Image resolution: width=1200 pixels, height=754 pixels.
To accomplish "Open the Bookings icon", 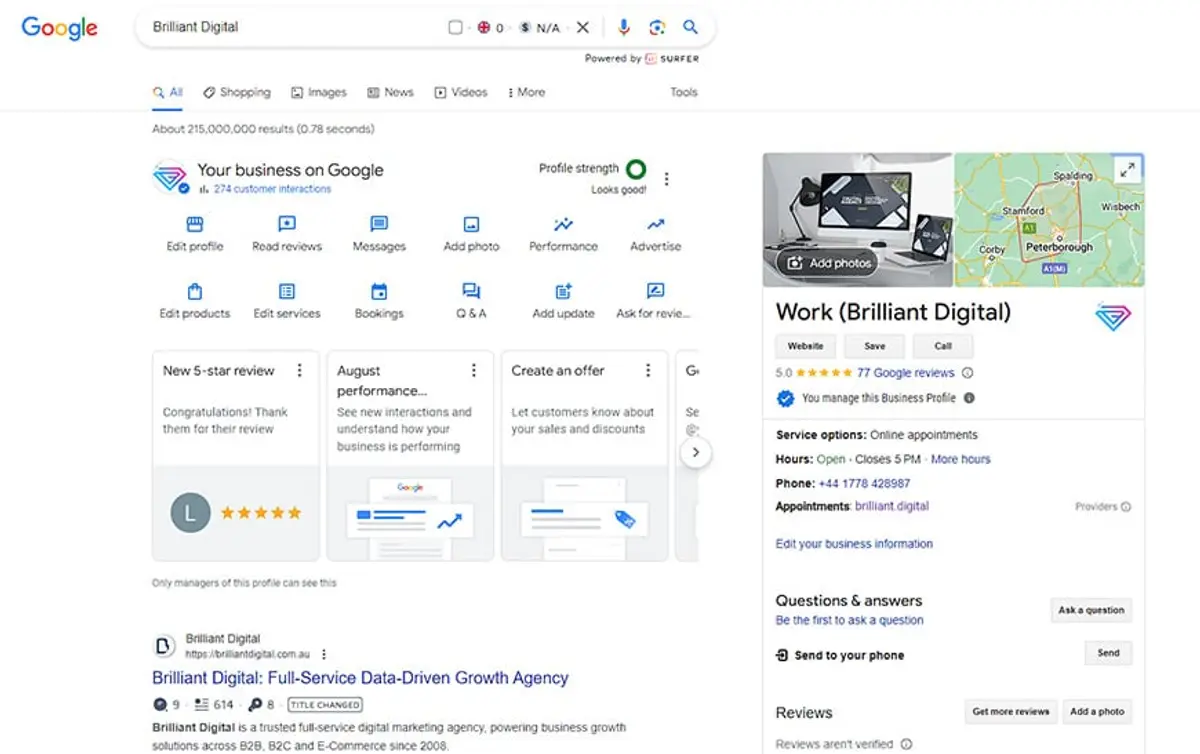I will coord(379,297).
